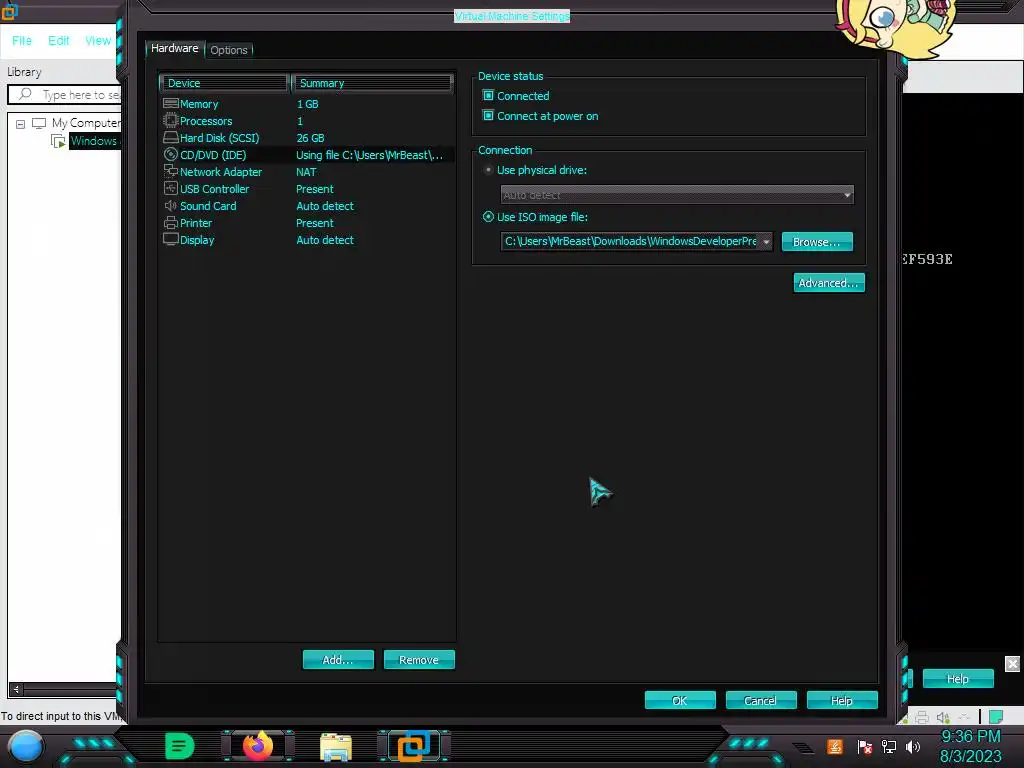Image resolution: width=1024 pixels, height=768 pixels.
Task: Select Windows VM in library tree
Action: click(94, 141)
